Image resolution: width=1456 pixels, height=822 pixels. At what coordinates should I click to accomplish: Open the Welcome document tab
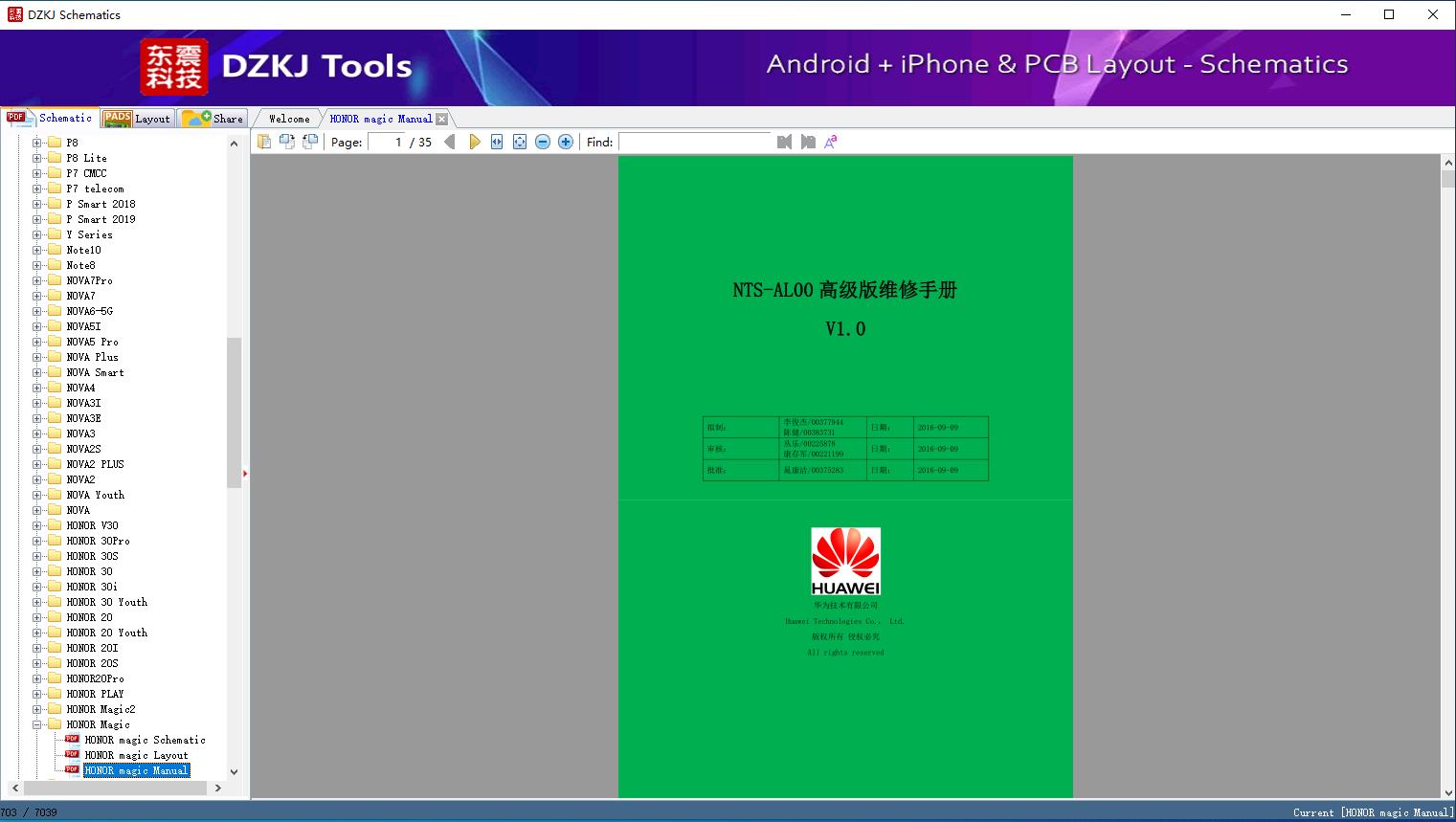[289, 119]
